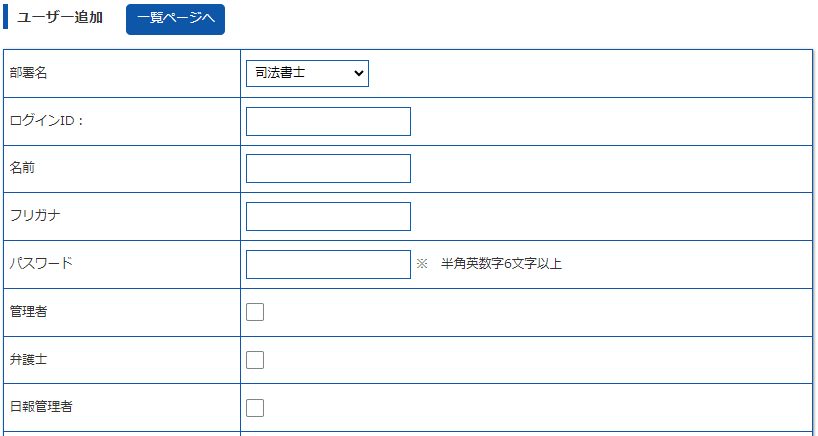The image size is (818, 436).
Task: Focus the ログインID input field
Action: [328, 121]
